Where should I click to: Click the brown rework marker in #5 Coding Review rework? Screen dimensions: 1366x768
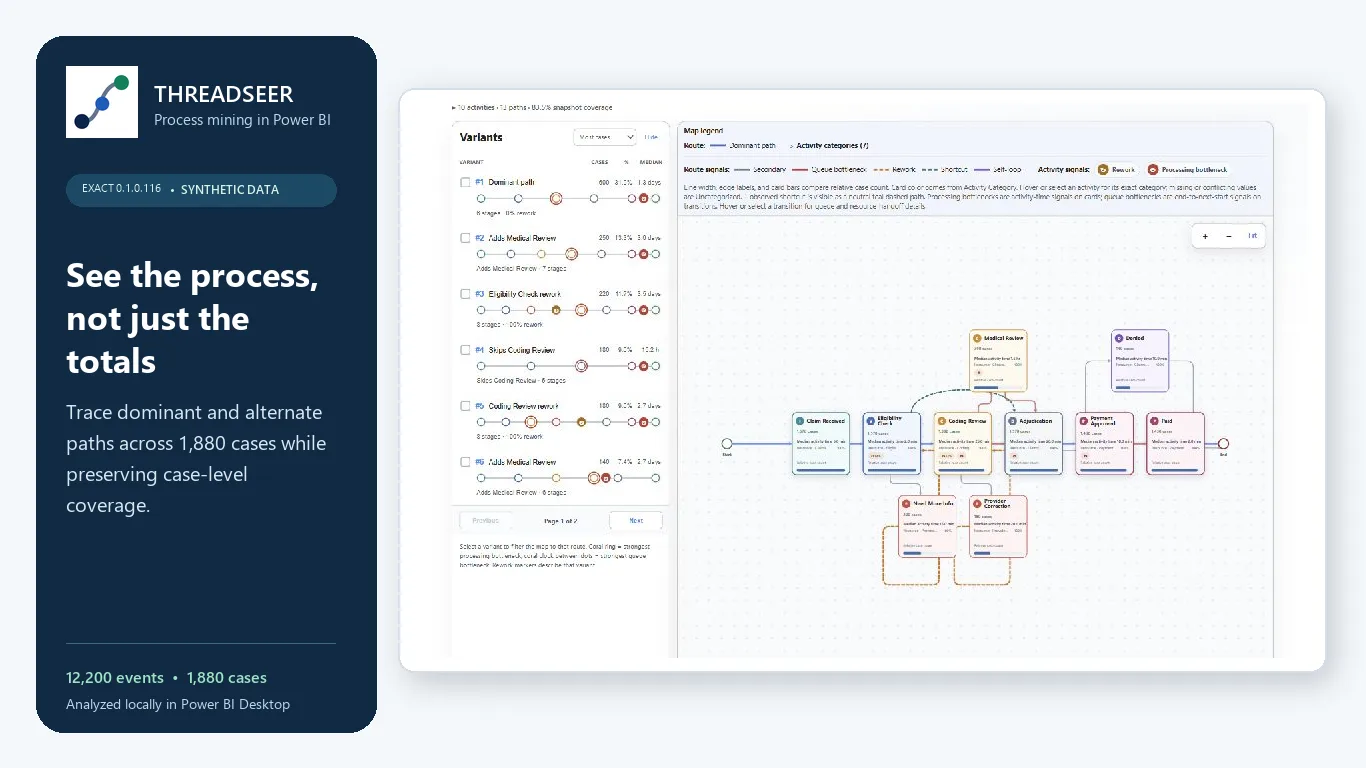(x=581, y=423)
